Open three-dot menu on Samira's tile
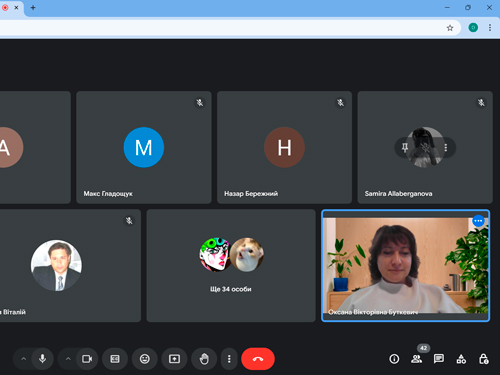500x375 pixels. click(446, 147)
